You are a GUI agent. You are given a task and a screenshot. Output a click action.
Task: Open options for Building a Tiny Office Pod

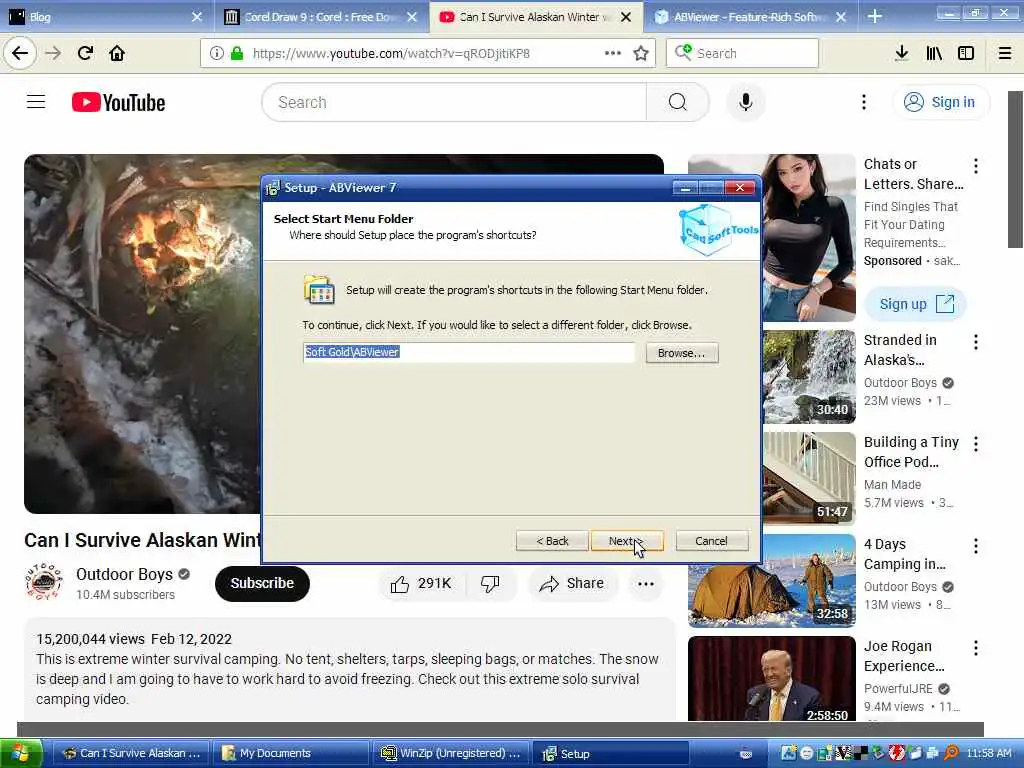pos(976,444)
